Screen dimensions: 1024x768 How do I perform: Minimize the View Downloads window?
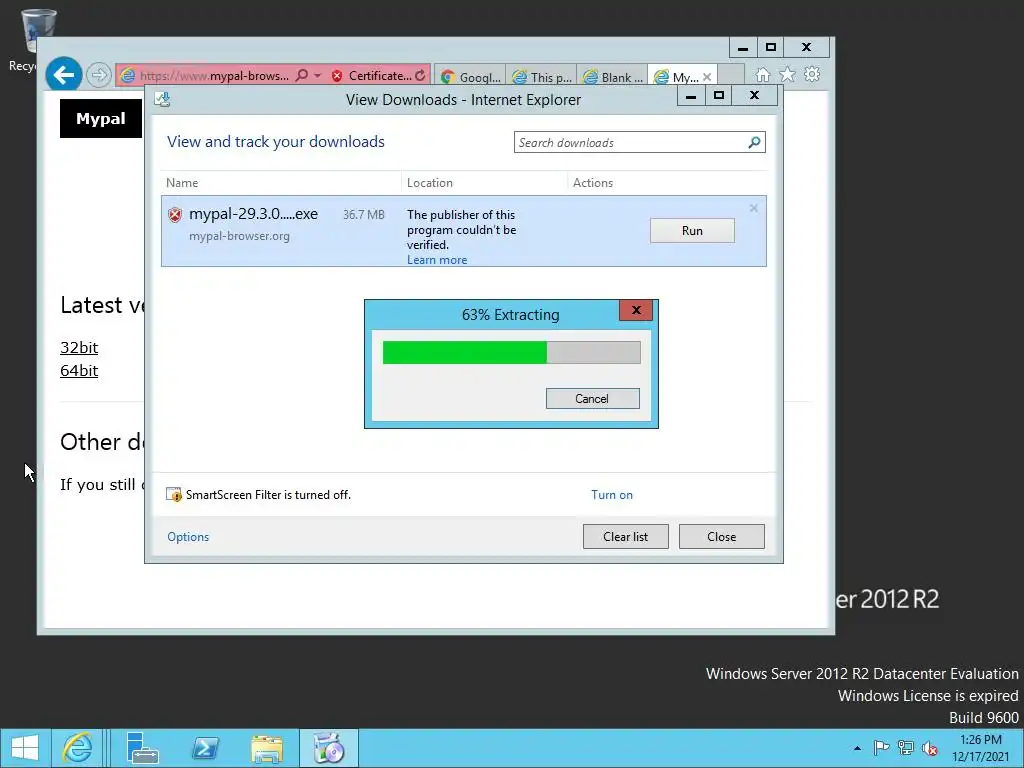pos(691,96)
